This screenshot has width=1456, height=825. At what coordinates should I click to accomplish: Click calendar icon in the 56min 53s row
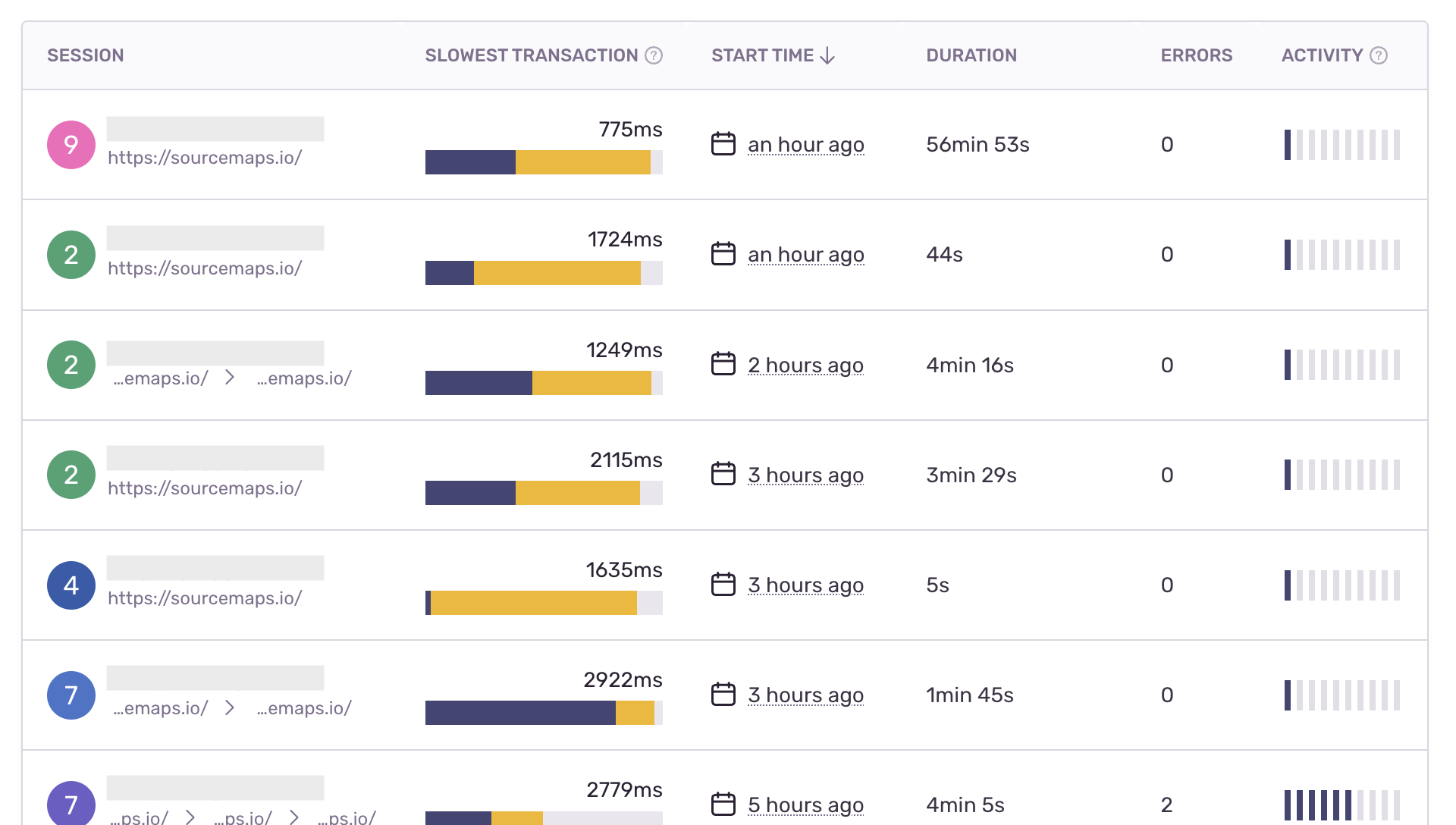point(723,143)
